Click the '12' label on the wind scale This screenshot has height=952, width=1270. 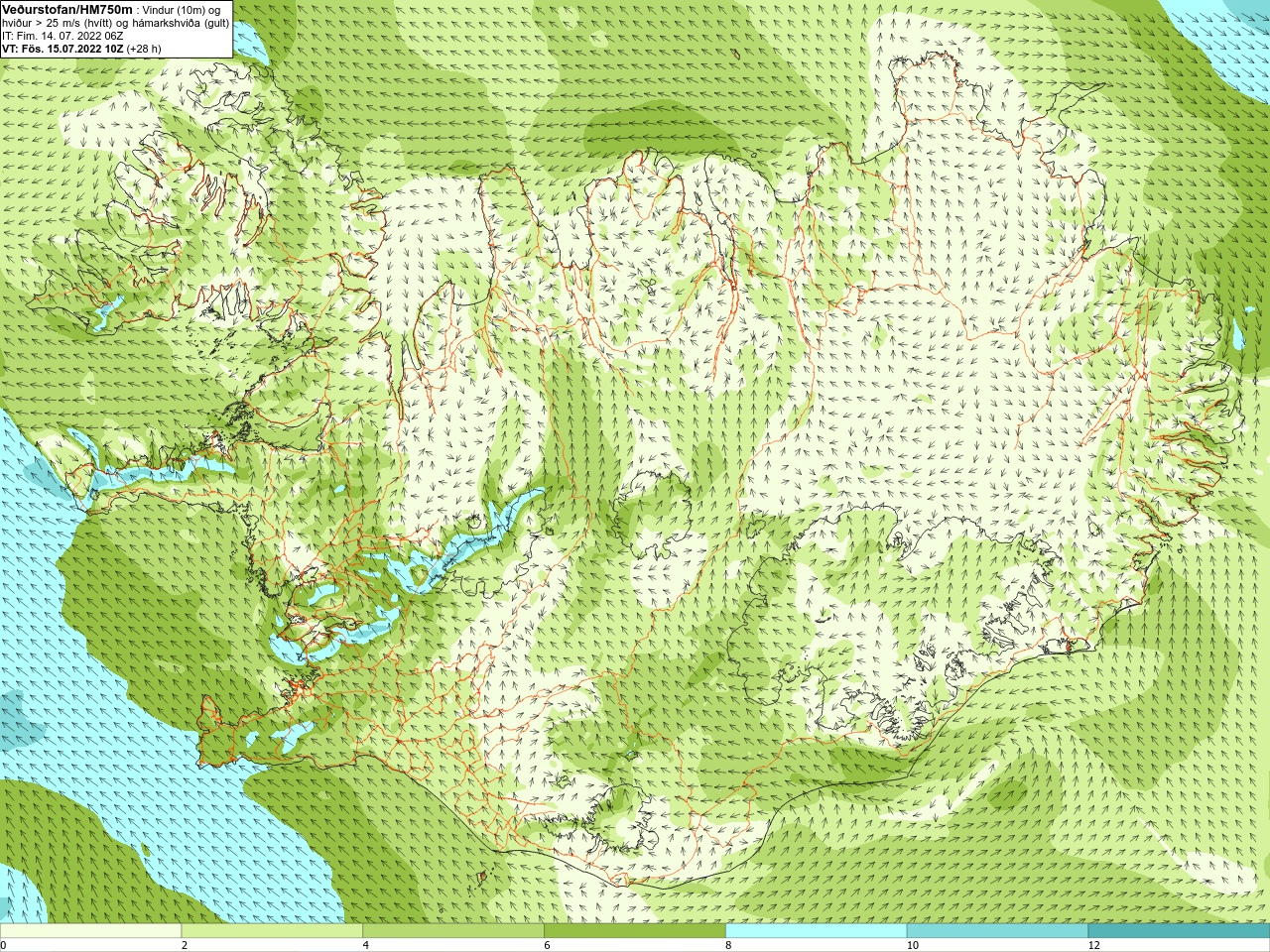coord(1094,945)
